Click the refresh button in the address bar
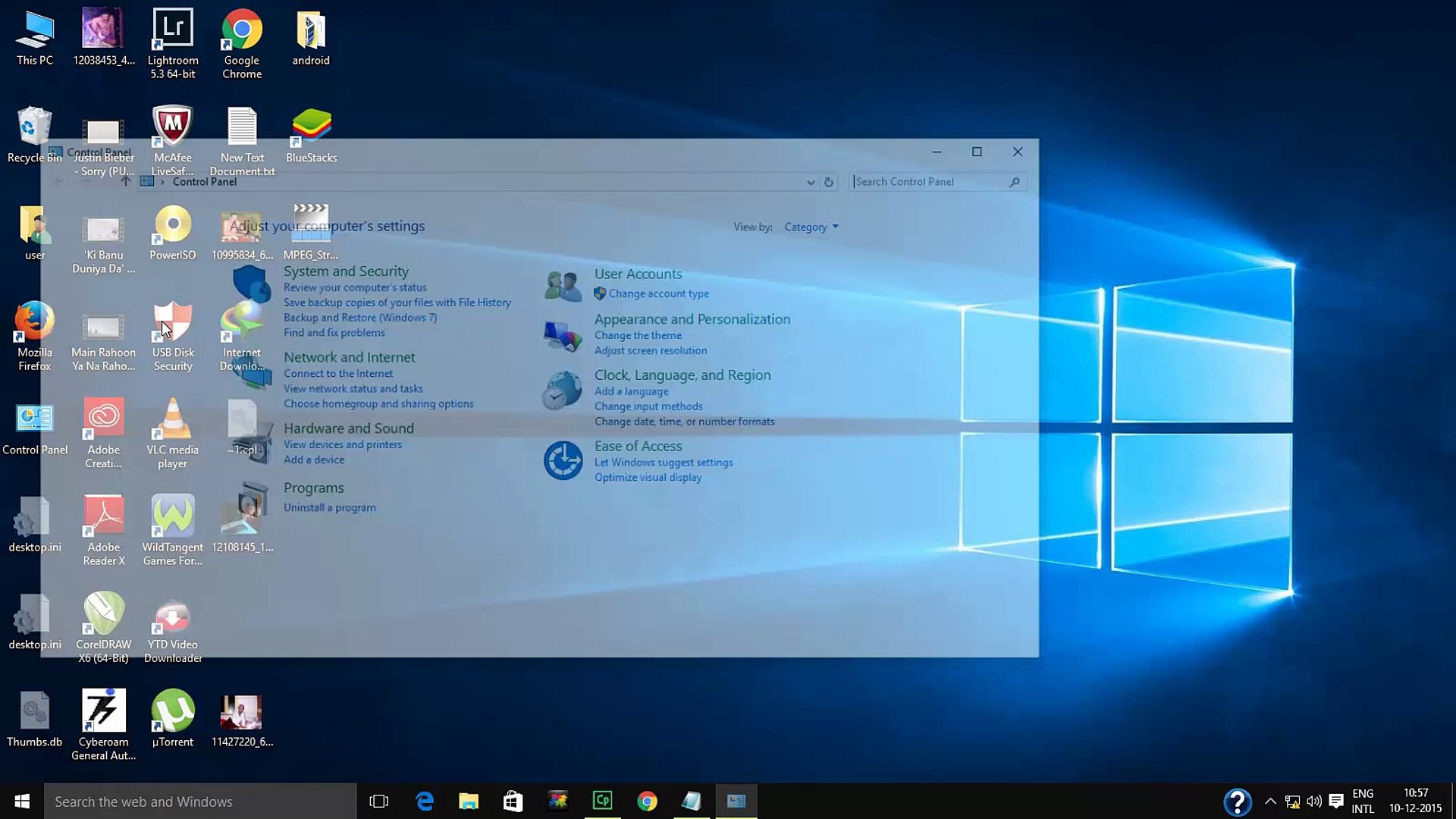Viewport: 1456px width, 819px height. (x=828, y=182)
